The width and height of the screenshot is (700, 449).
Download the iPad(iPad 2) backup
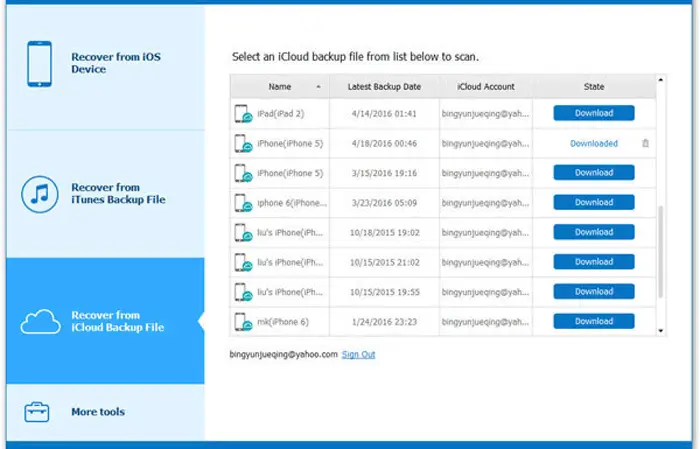[594, 113]
